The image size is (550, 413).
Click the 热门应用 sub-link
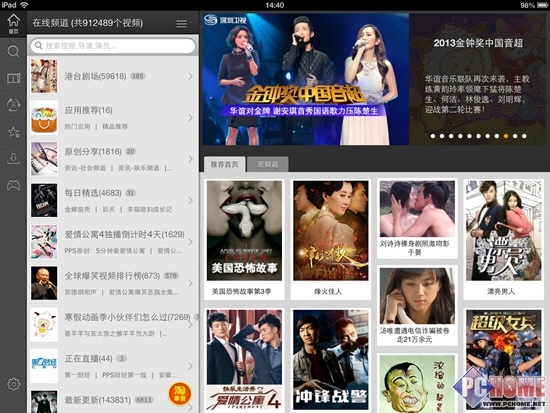pos(77,127)
